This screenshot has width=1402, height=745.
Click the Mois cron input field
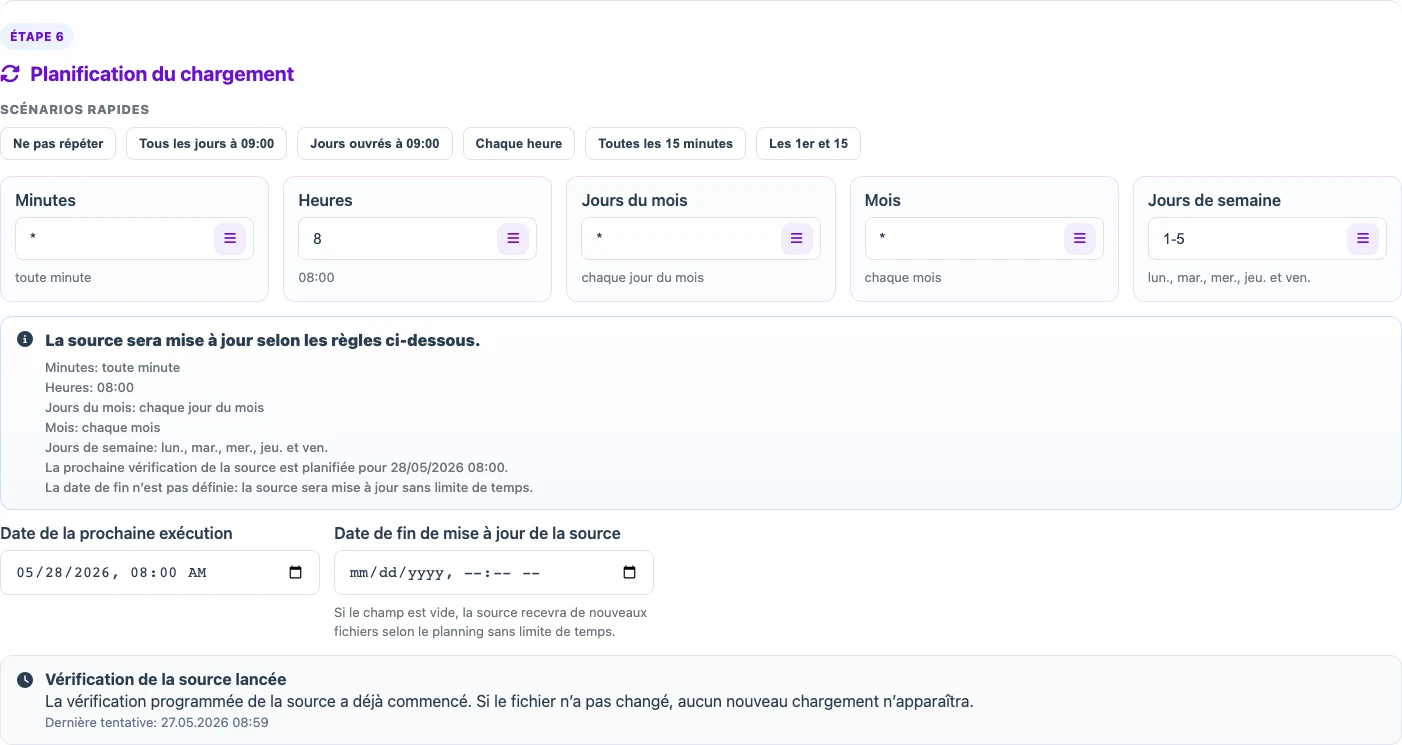tap(984, 239)
